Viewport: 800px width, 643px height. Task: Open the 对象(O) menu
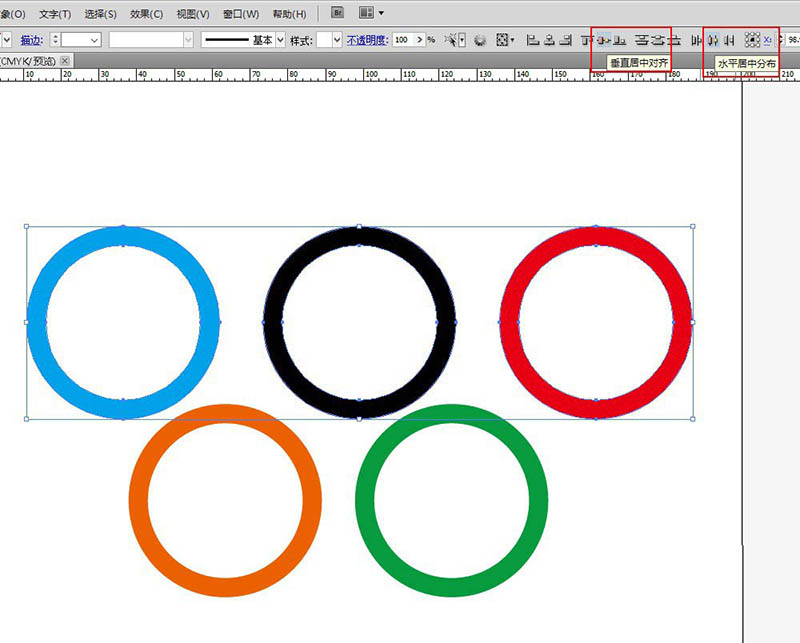pyautogui.click(x=12, y=14)
